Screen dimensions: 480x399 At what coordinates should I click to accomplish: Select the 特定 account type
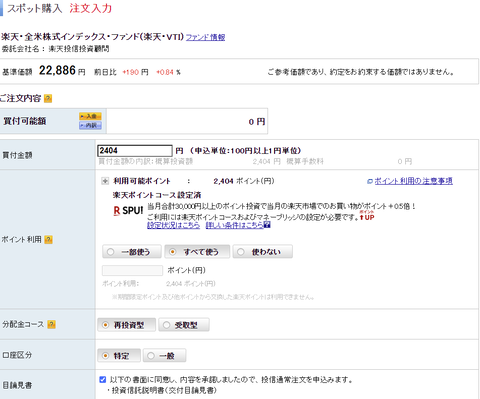(x=118, y=356)
